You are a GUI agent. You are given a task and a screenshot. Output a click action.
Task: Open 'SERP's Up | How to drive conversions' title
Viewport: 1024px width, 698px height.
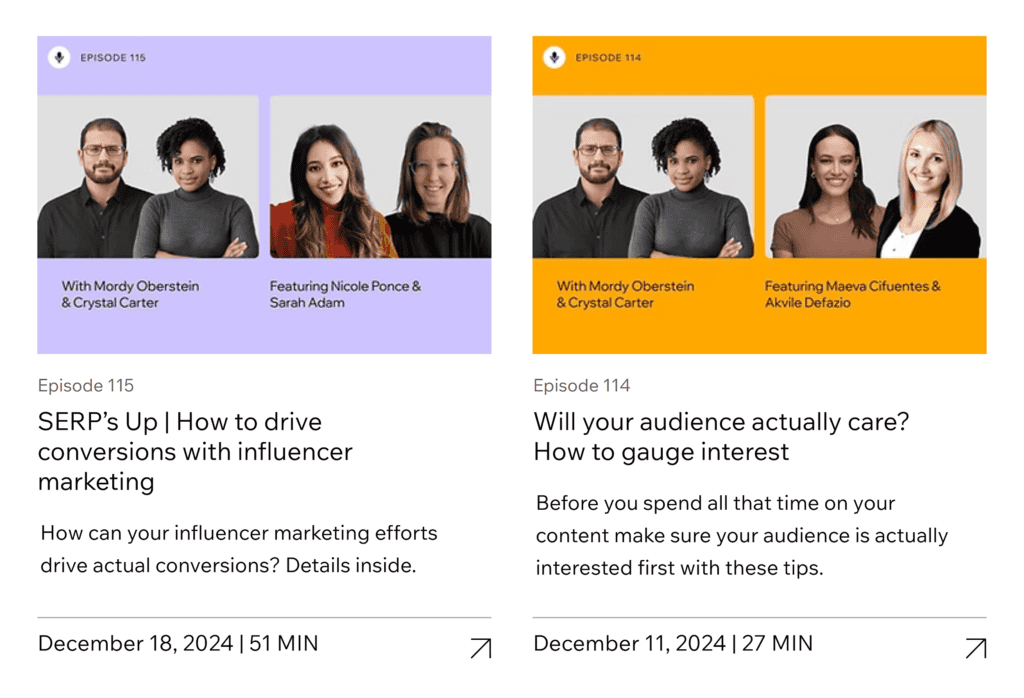point(195,451)
